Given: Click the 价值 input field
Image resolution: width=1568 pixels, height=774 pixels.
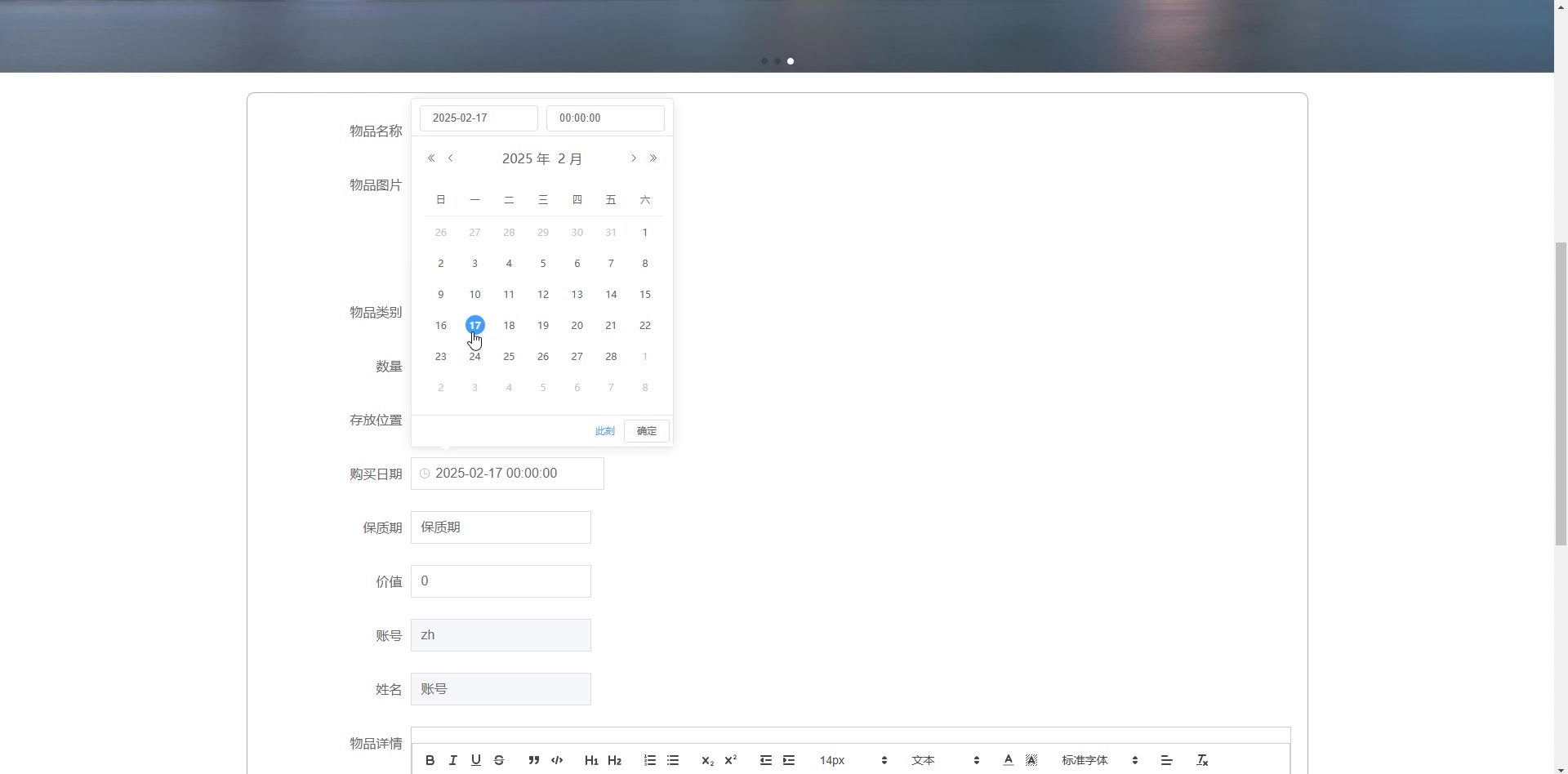Looking at the screenshot, I should coord(501,581).
